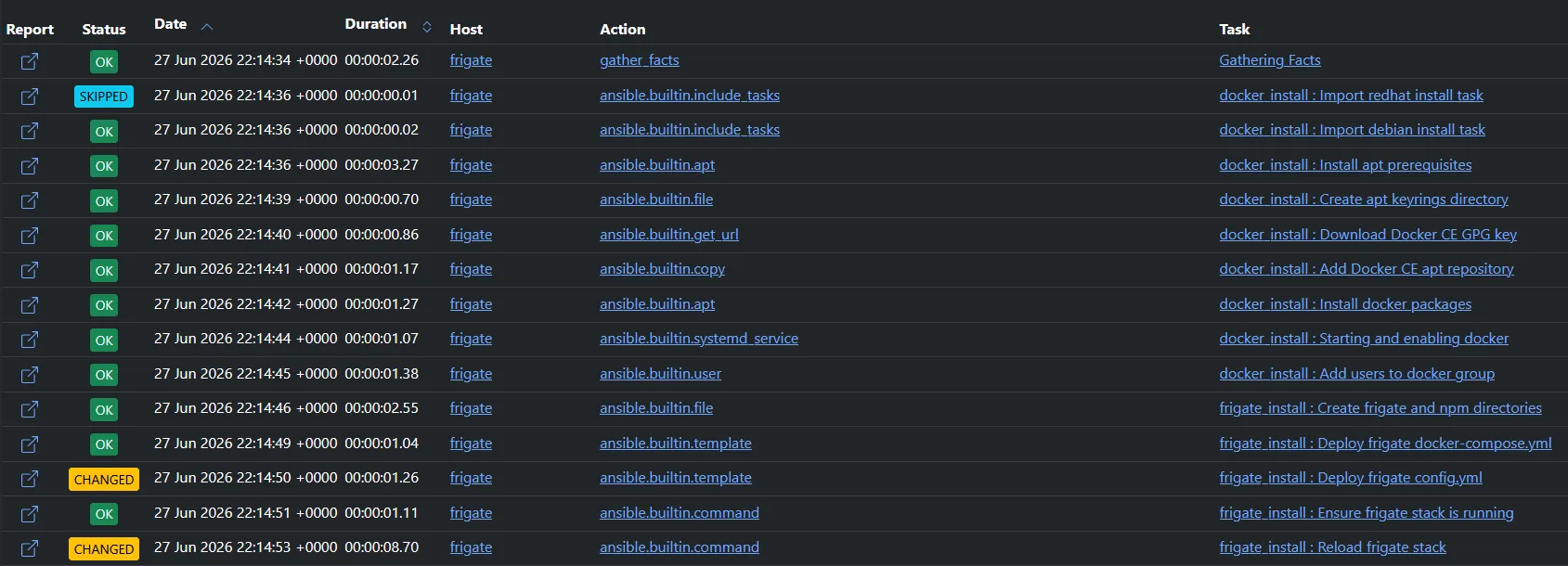
Task: Open report icon for Install apt prerequisites row
Action: 30,166
